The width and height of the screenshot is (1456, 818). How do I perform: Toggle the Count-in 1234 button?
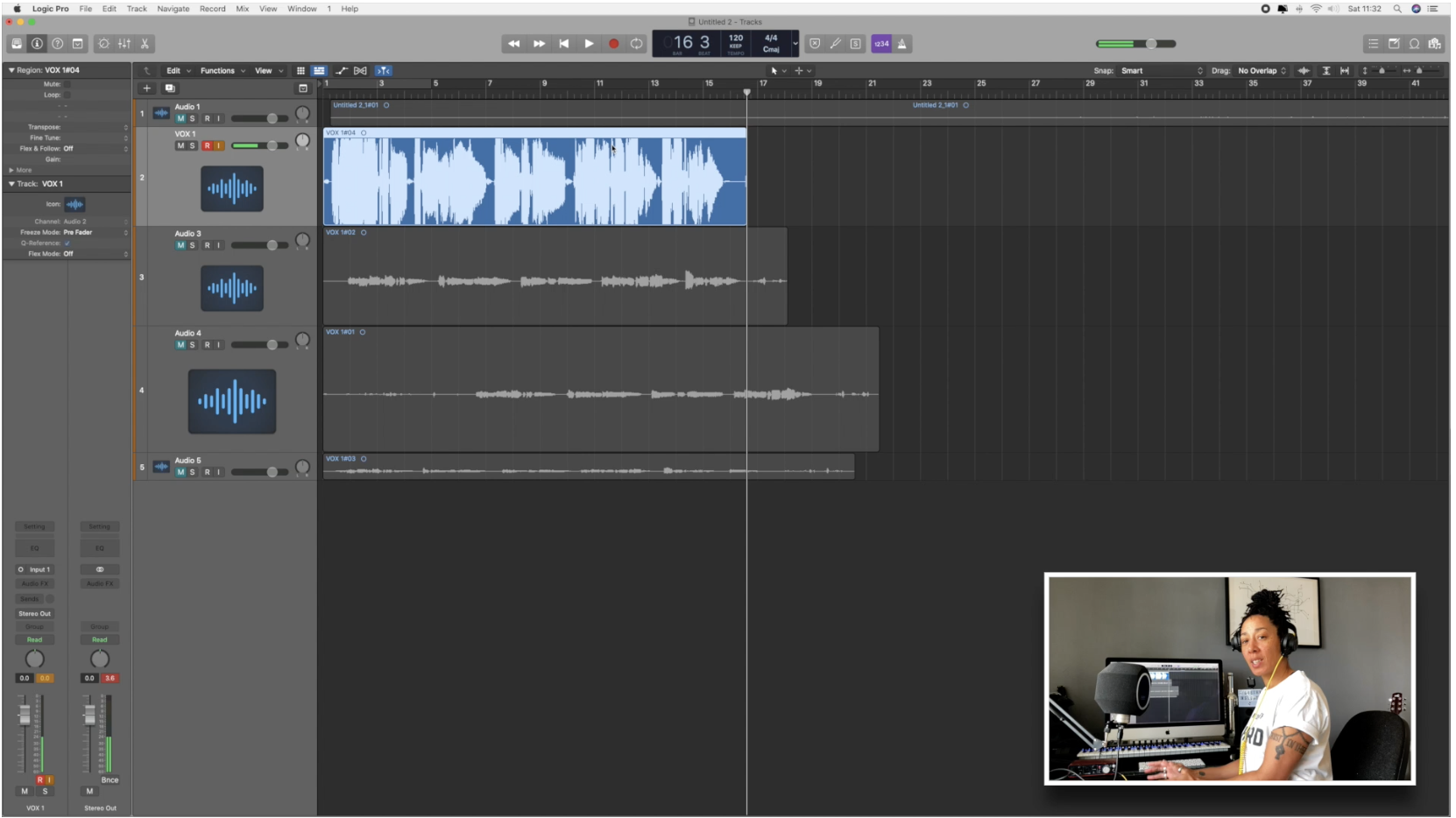[x=881, y=44]
